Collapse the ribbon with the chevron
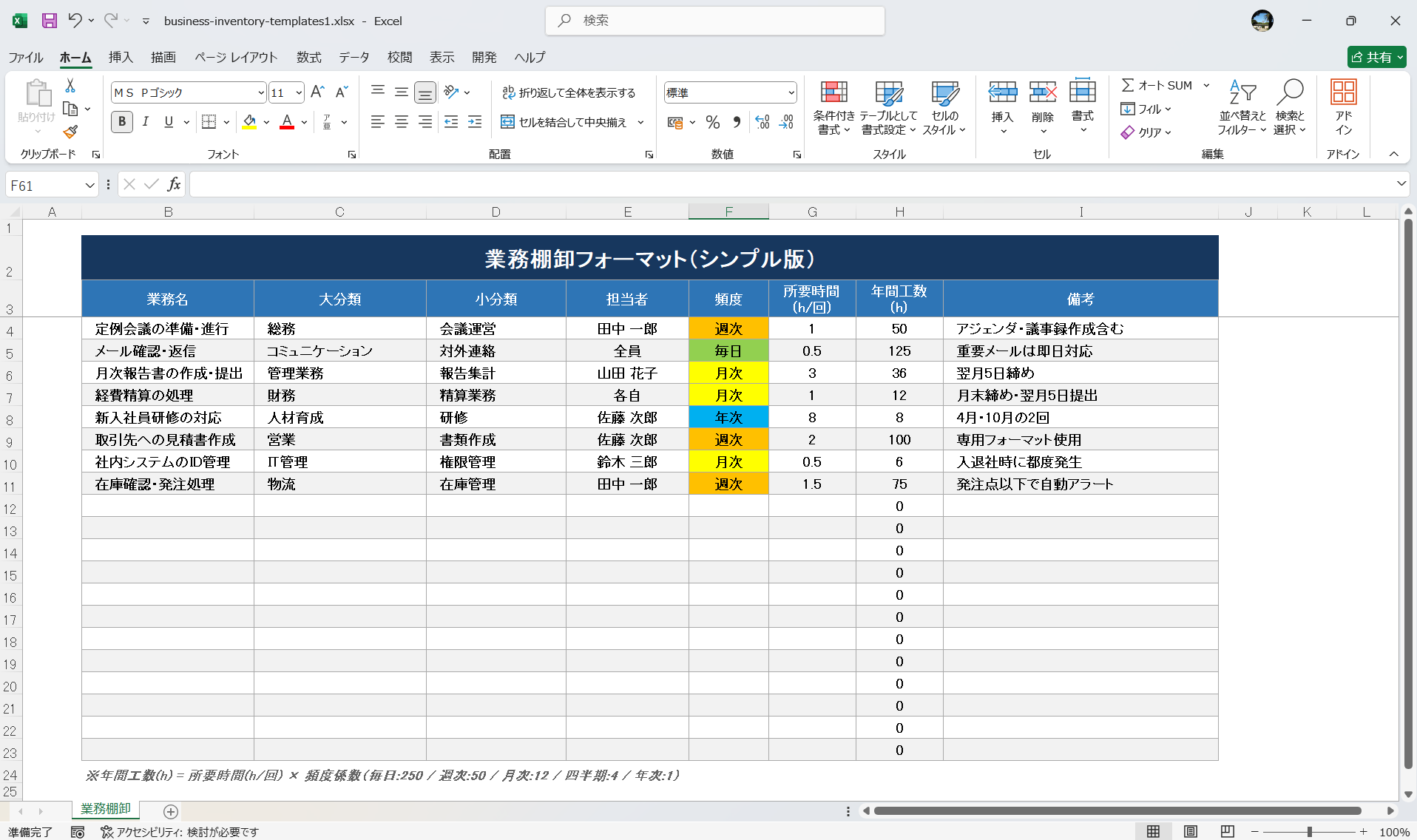This screenshot has width=1417, height=840. pyautogui.click(x=1393, y=155)
